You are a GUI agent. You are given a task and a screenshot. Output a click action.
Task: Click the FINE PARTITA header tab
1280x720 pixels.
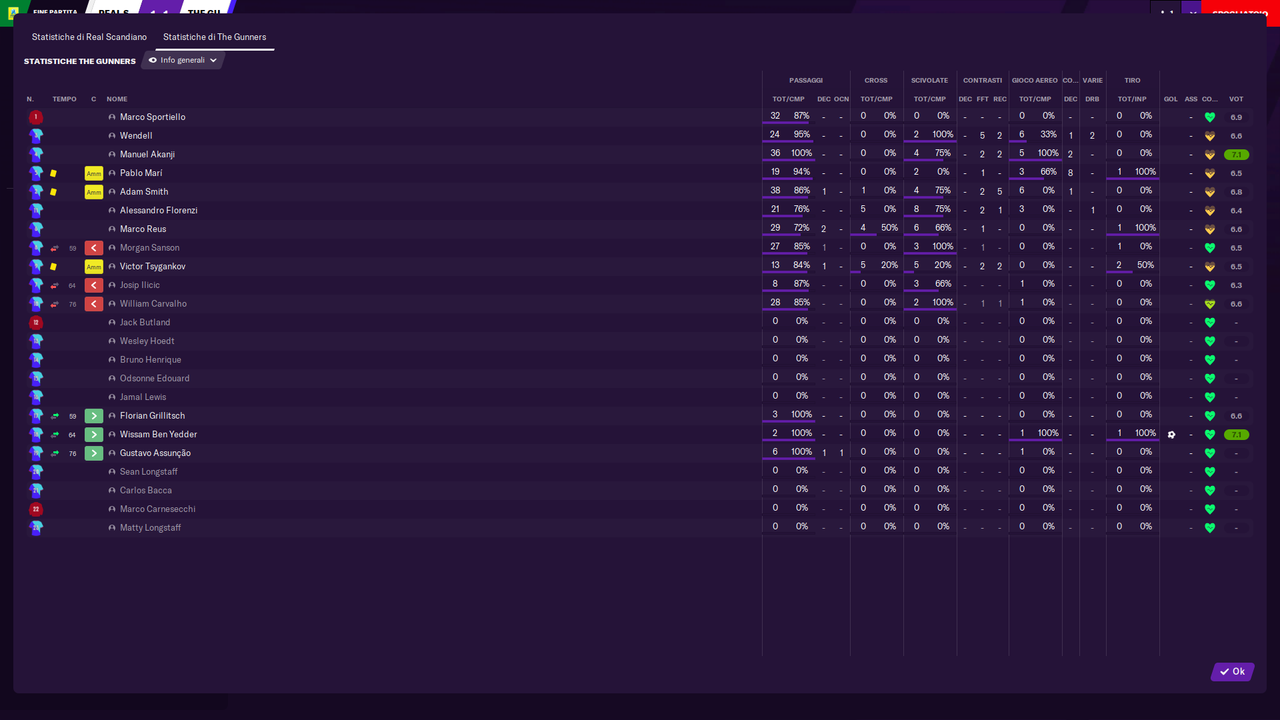pos(55,11)
